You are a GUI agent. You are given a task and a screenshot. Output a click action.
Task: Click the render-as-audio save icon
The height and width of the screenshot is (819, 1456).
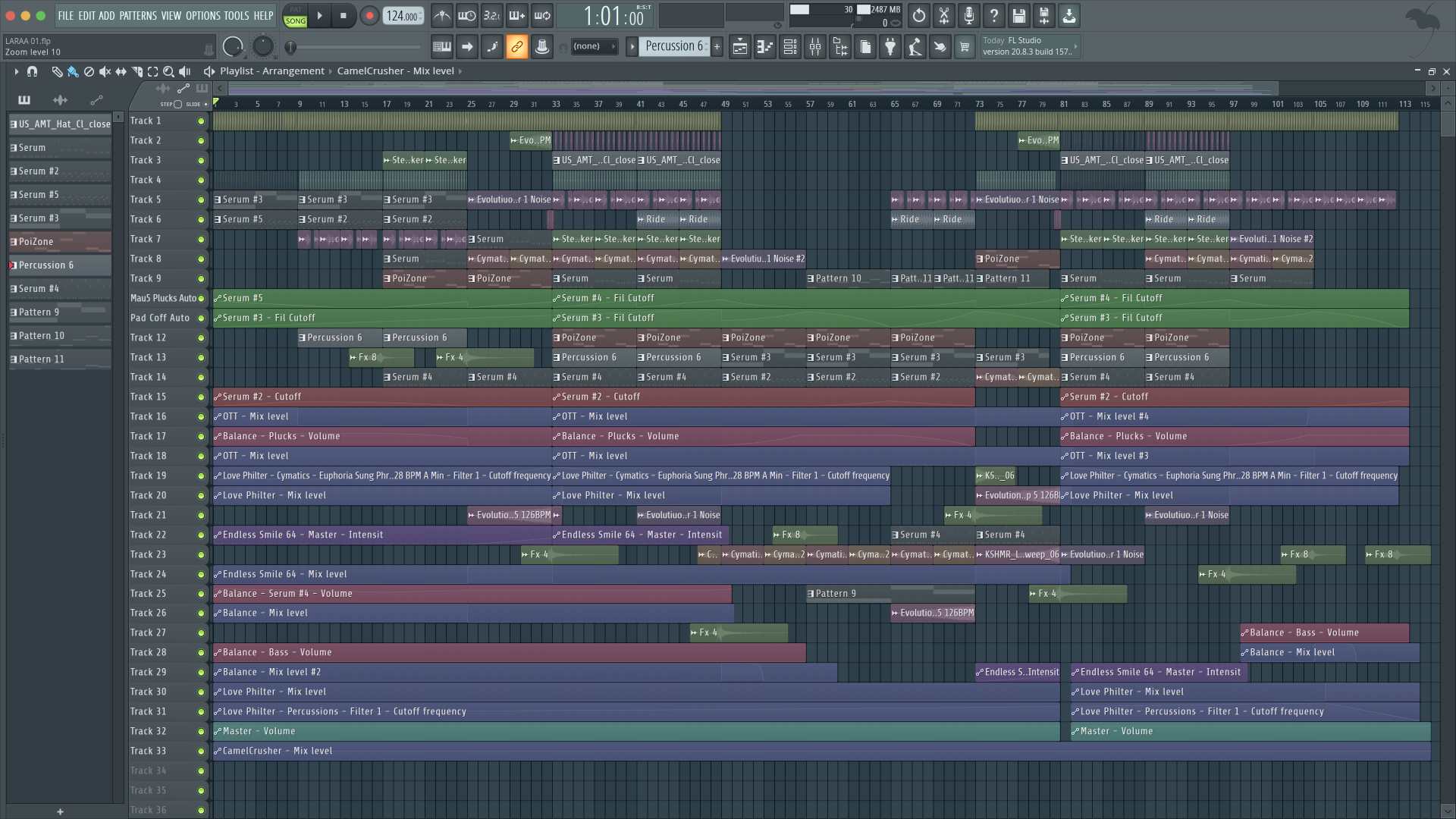(x=1043, y=15)
